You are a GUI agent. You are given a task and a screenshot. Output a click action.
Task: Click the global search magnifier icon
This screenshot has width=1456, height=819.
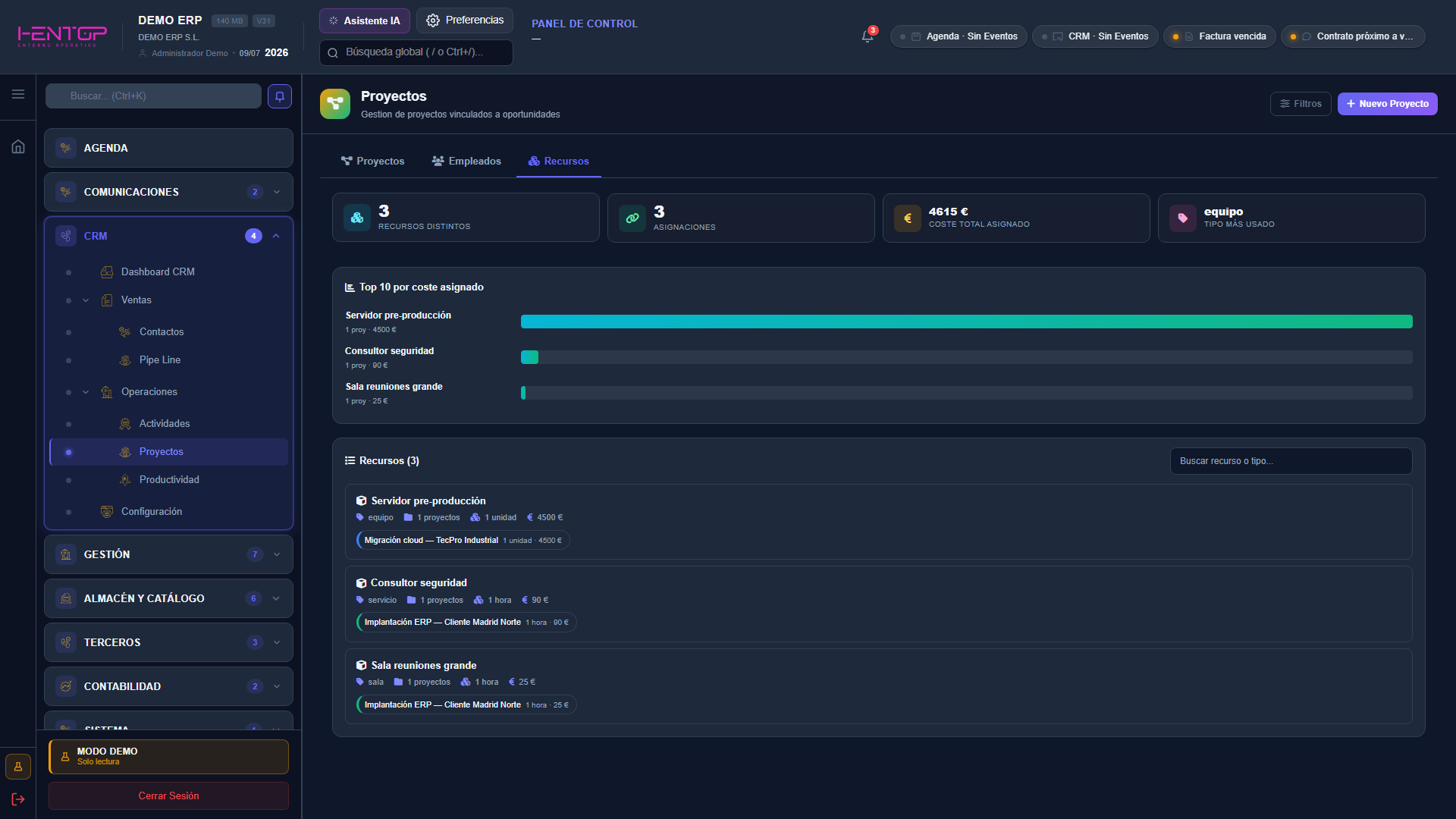click(x=333, y=52)
